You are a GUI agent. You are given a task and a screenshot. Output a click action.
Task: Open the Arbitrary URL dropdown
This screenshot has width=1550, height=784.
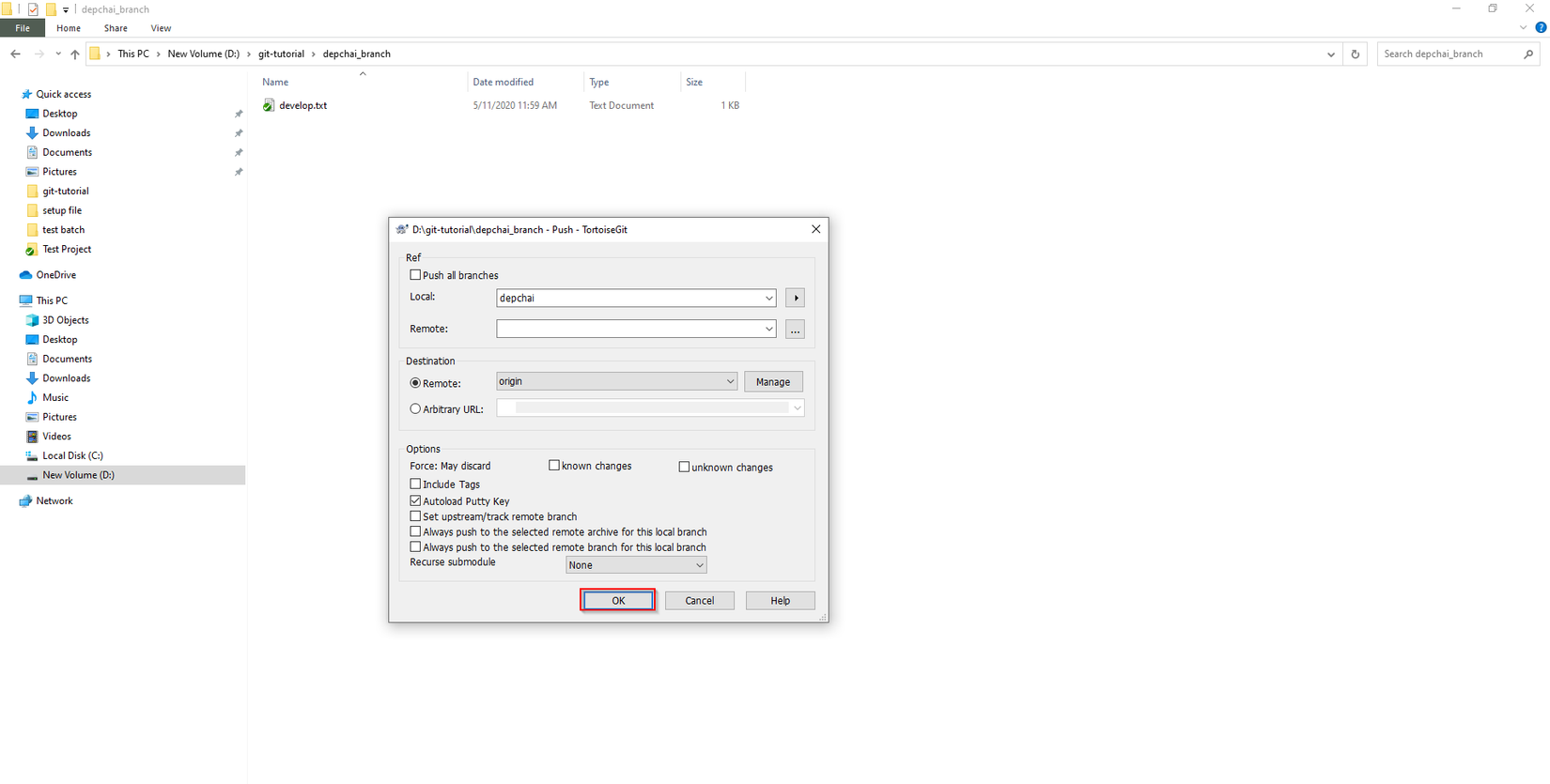[x=797, y=408]
